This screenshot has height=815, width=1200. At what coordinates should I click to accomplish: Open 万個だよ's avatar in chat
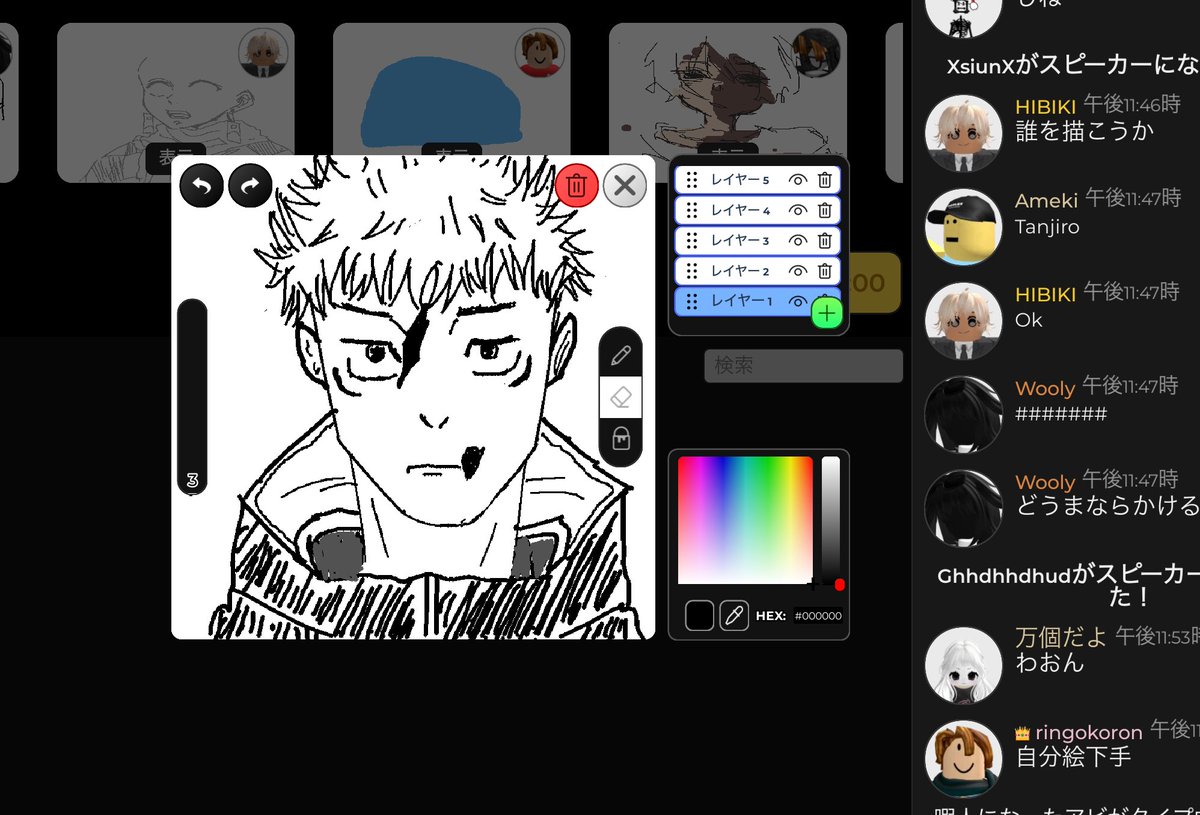coord(964,665)
